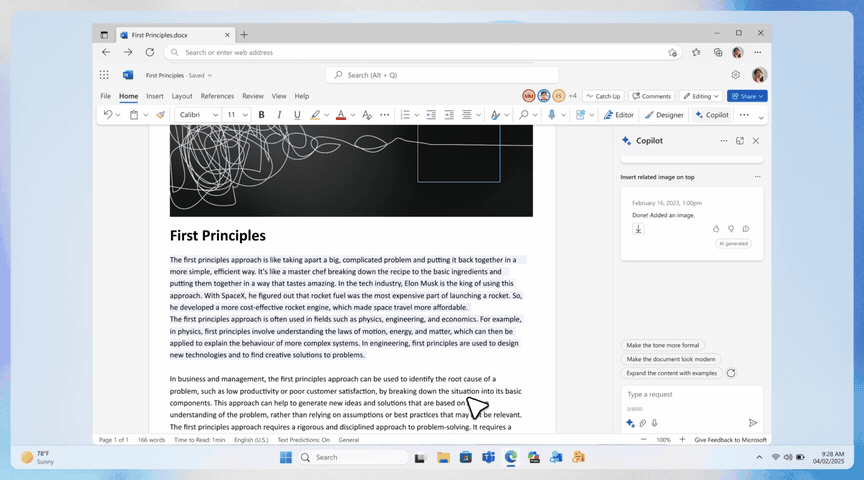The width and height of the screenshot is (864, 480).
Task: Refresh the Copilot prompt suggestions
Action: [731, 373]
